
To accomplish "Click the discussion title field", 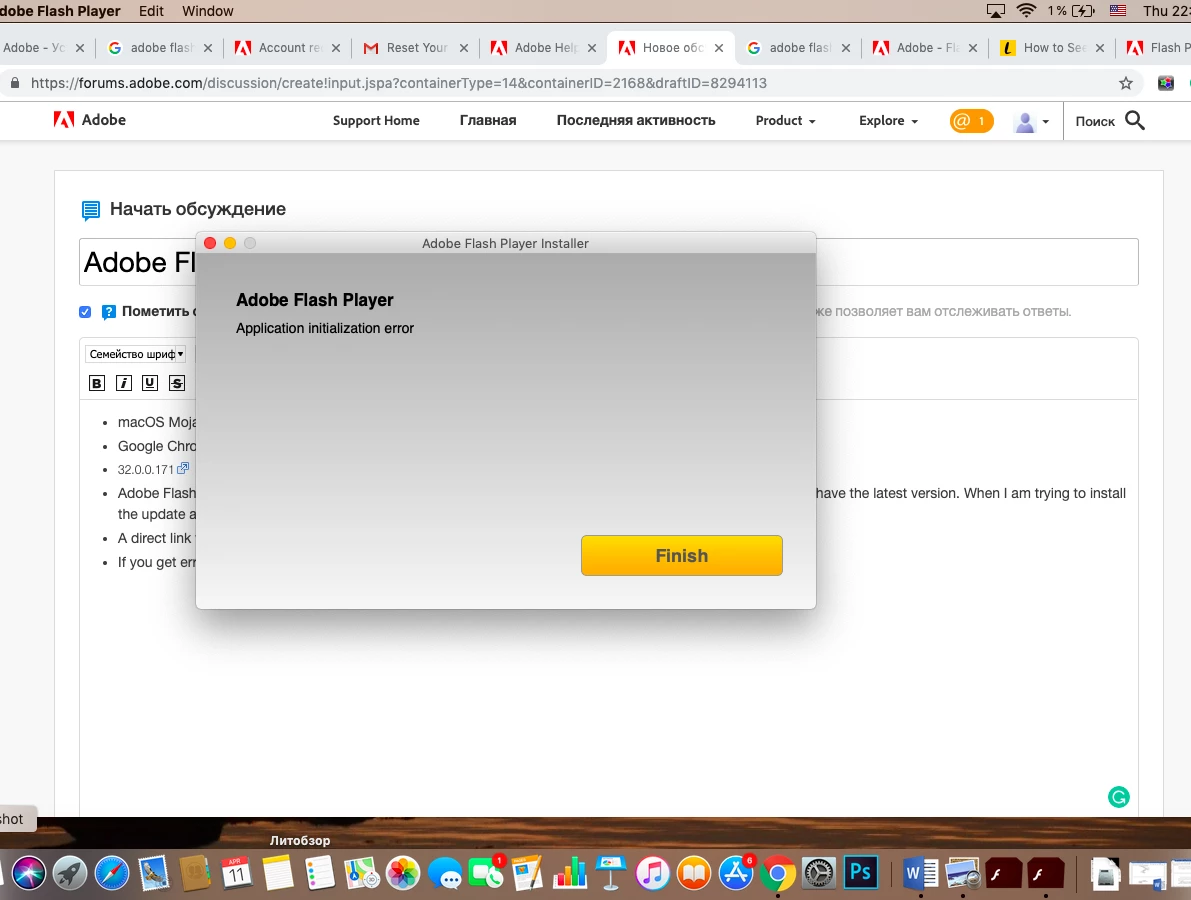I will point(608,262).
